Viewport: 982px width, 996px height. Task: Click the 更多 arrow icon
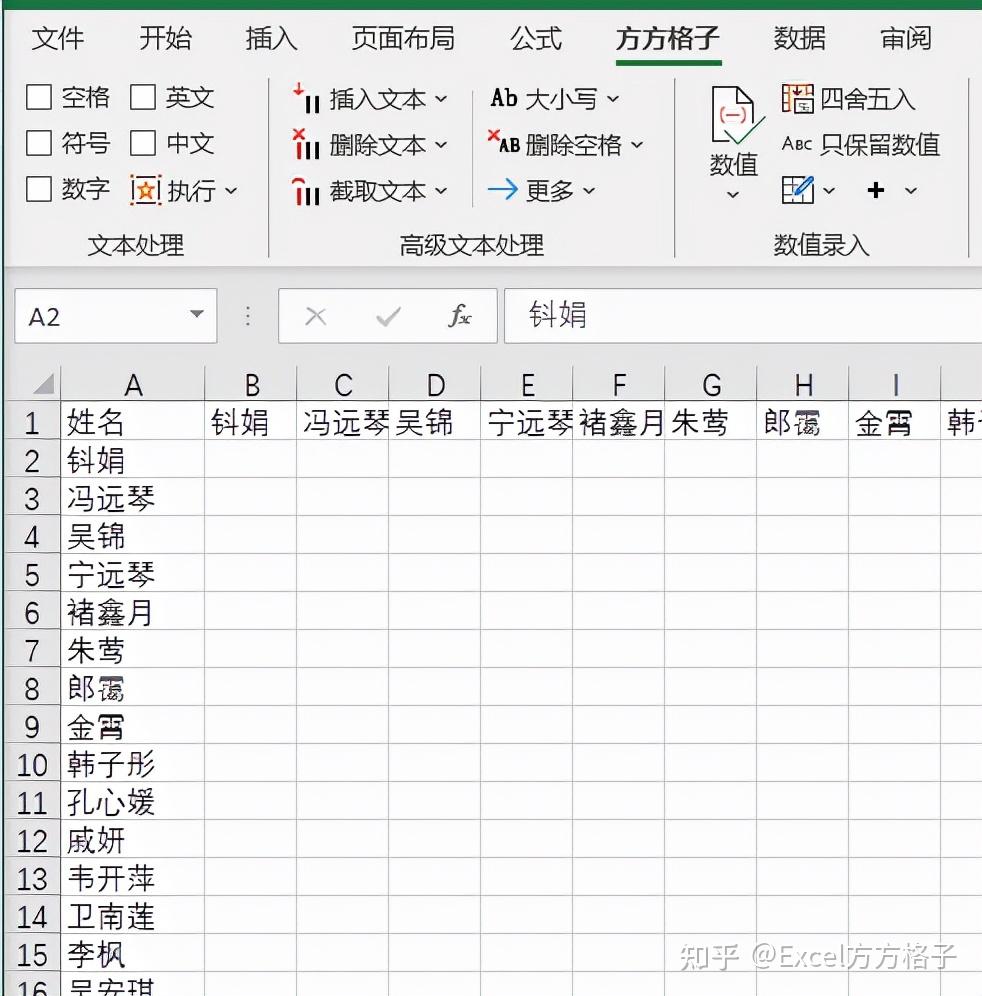pyautogui.click(x=503, y=190)
